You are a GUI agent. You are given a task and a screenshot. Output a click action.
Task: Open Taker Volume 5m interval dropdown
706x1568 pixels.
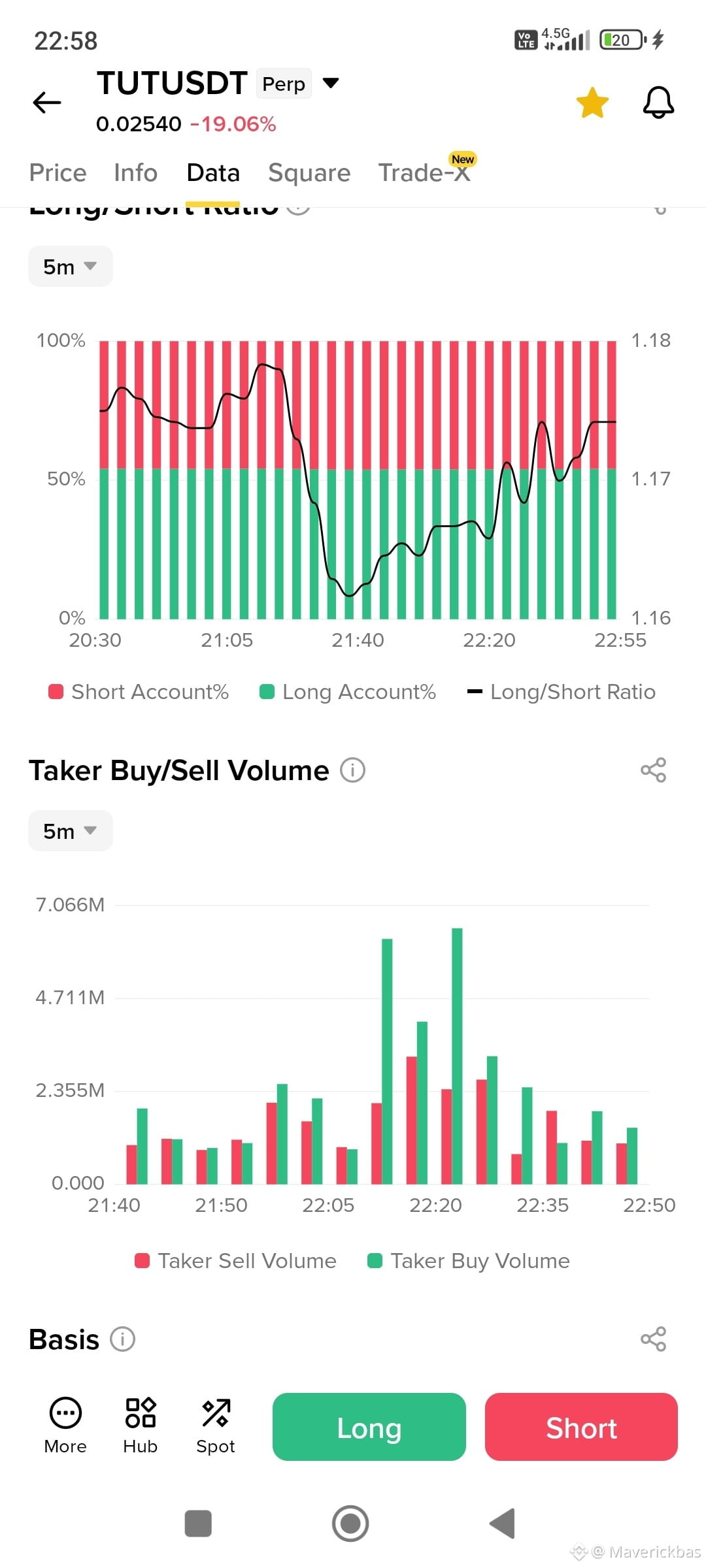point(71,831)
